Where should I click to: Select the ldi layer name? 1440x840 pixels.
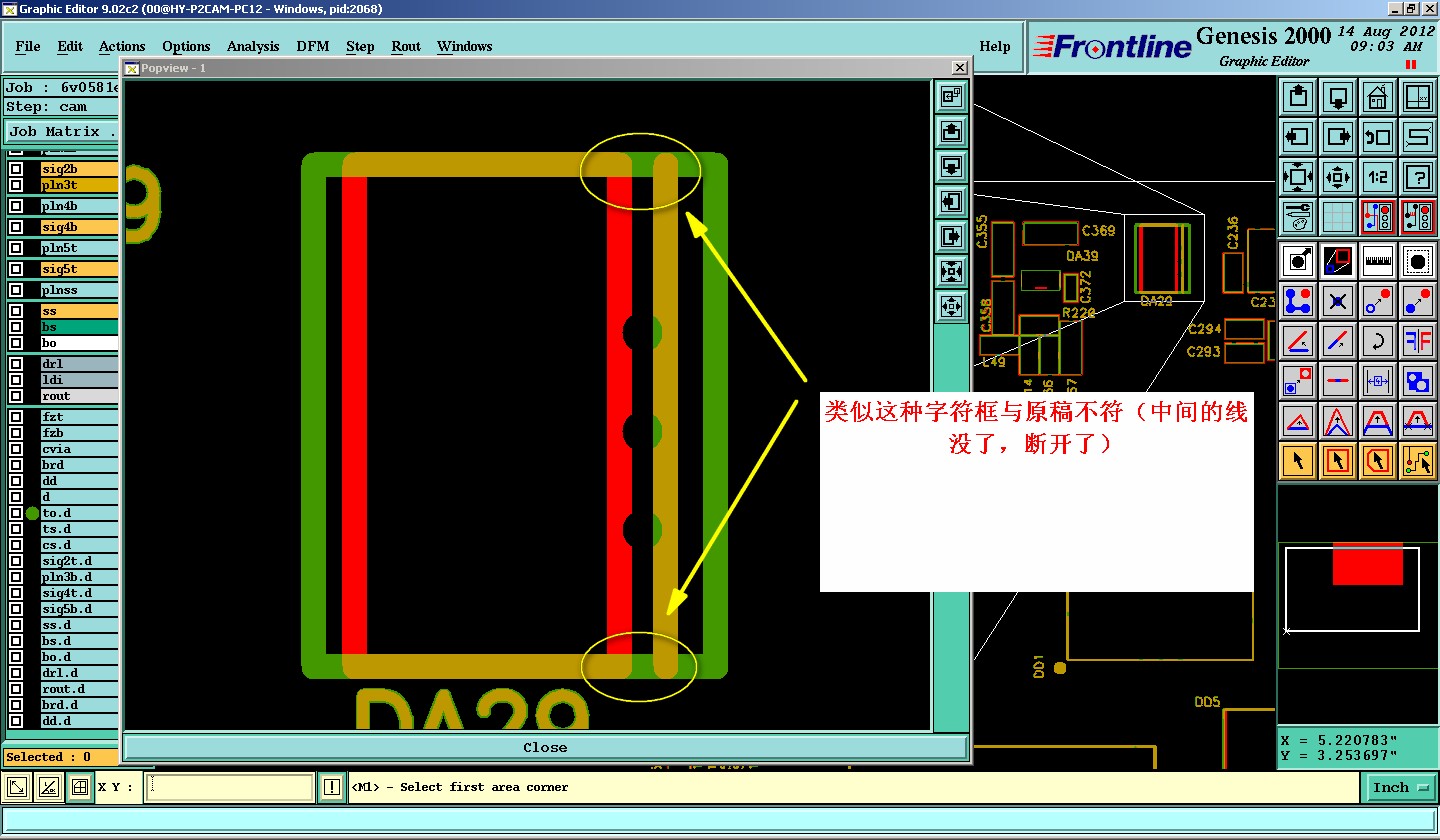click(79, 380)
